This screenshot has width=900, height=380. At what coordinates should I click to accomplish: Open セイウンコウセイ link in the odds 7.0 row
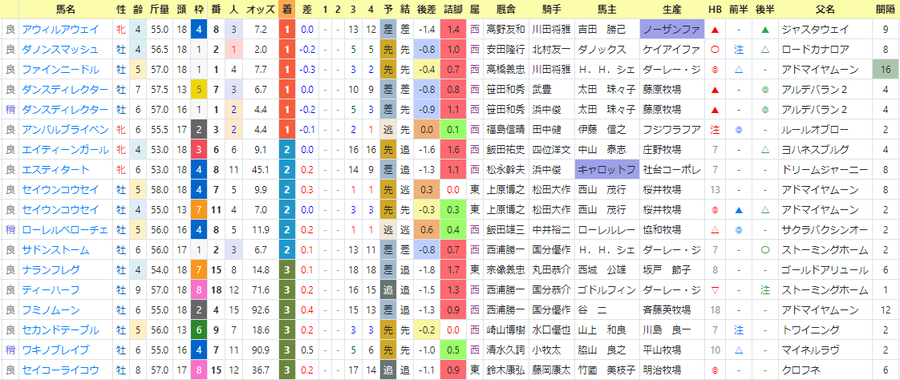coord(60,210)
